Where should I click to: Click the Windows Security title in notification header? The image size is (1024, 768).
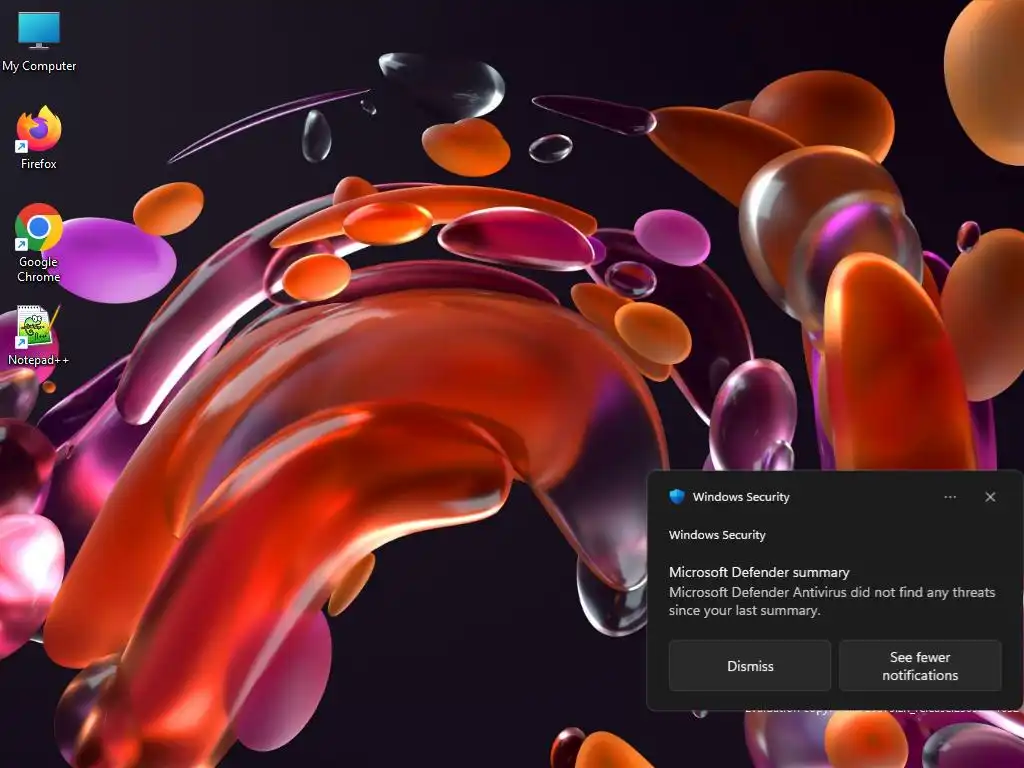click(741, 497)
